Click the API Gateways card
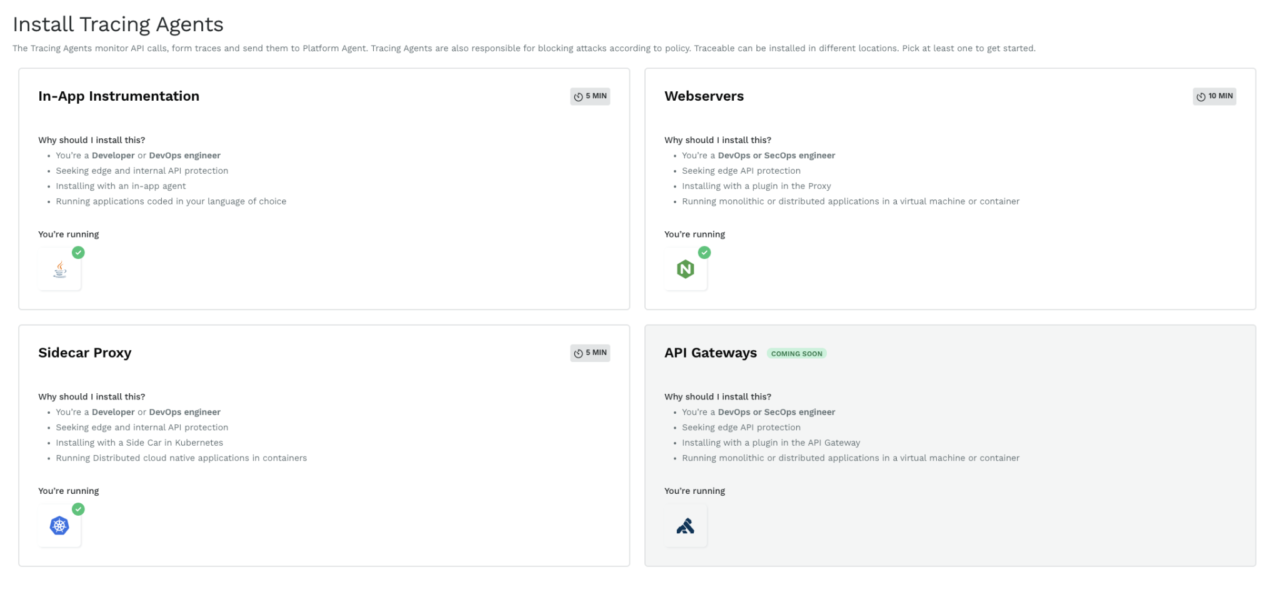 coord(950,445)
